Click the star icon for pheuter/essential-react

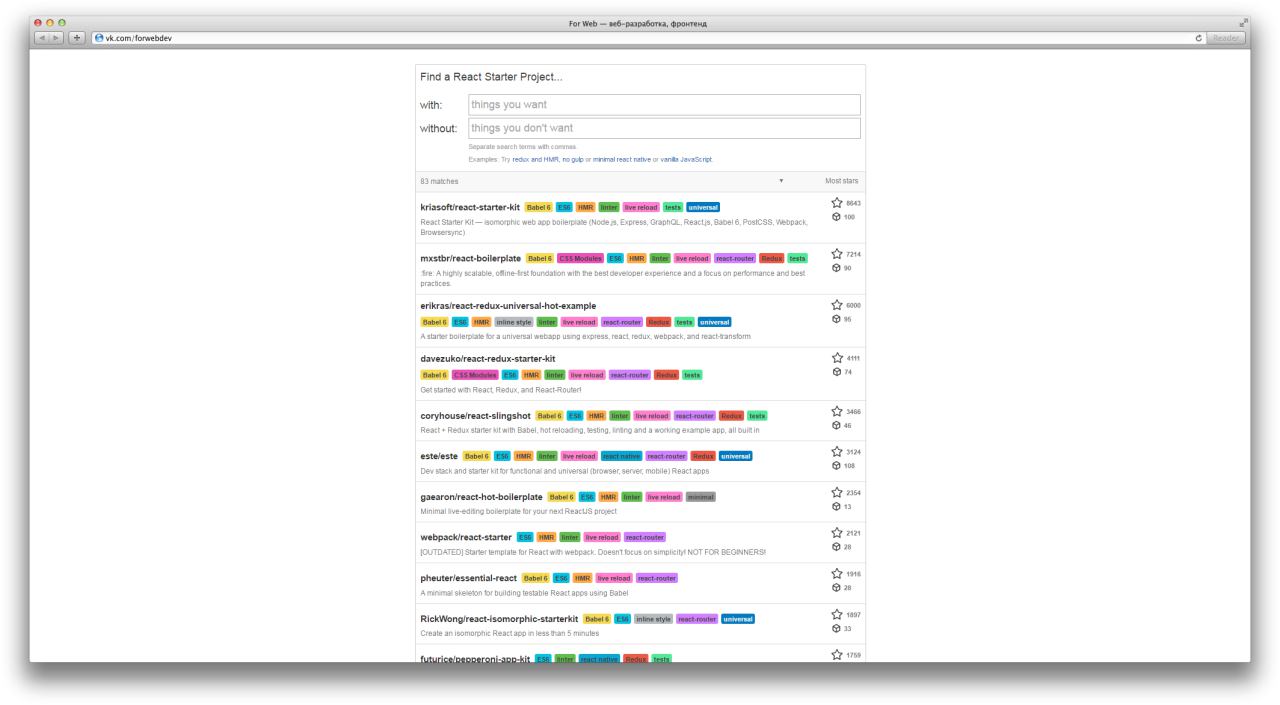(837, 574)
